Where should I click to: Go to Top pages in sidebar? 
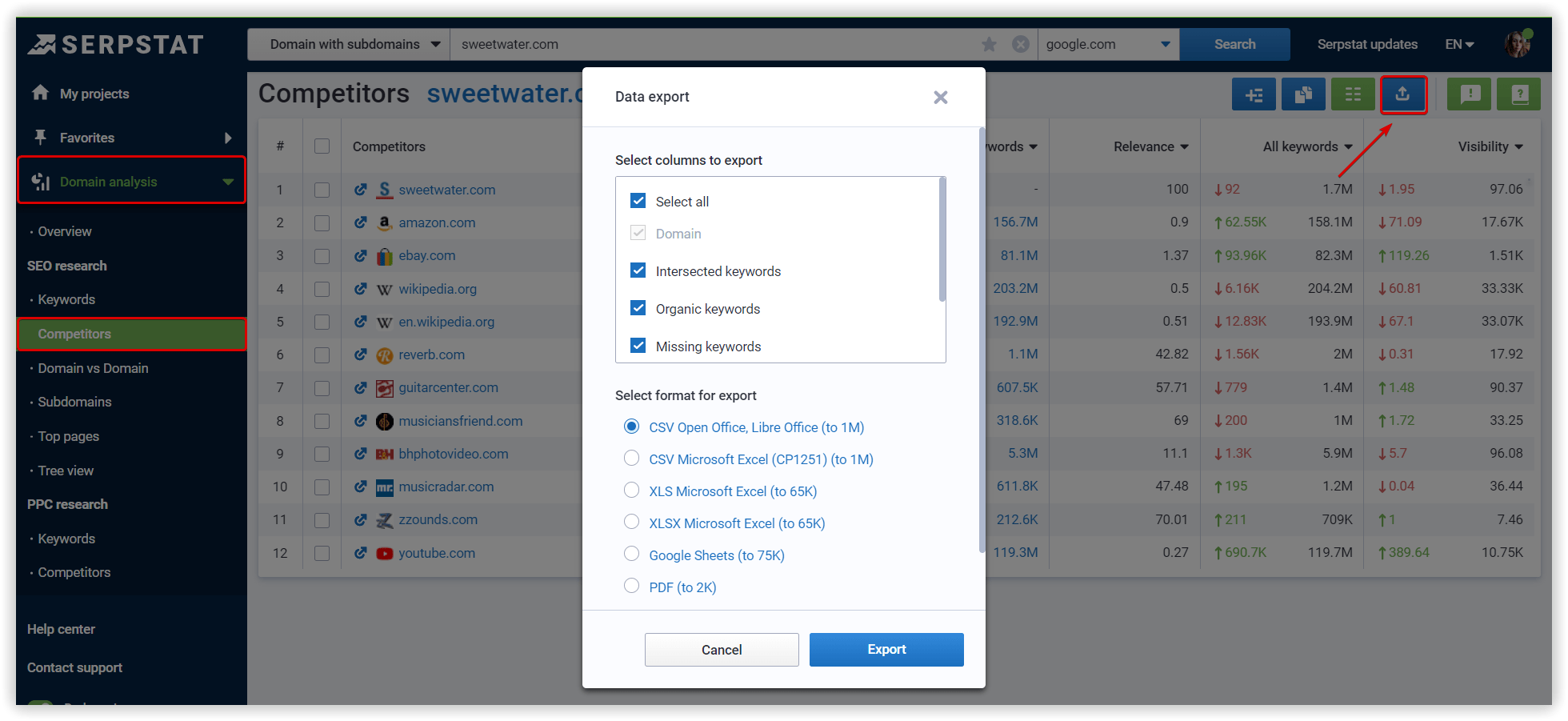[69, 436]
